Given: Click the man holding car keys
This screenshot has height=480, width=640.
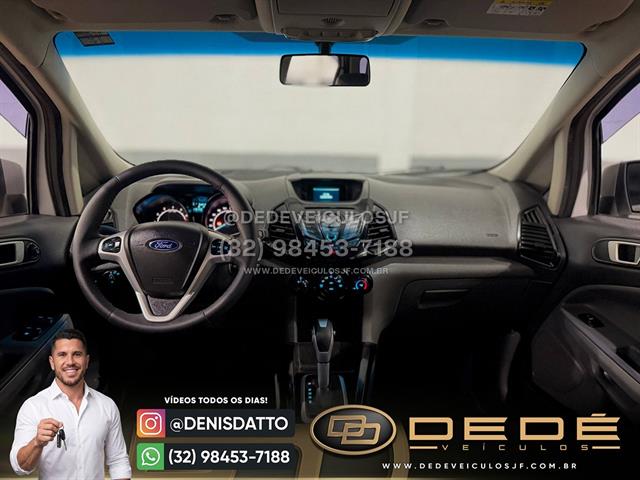Looking at the screenshot, I should 70,405.
